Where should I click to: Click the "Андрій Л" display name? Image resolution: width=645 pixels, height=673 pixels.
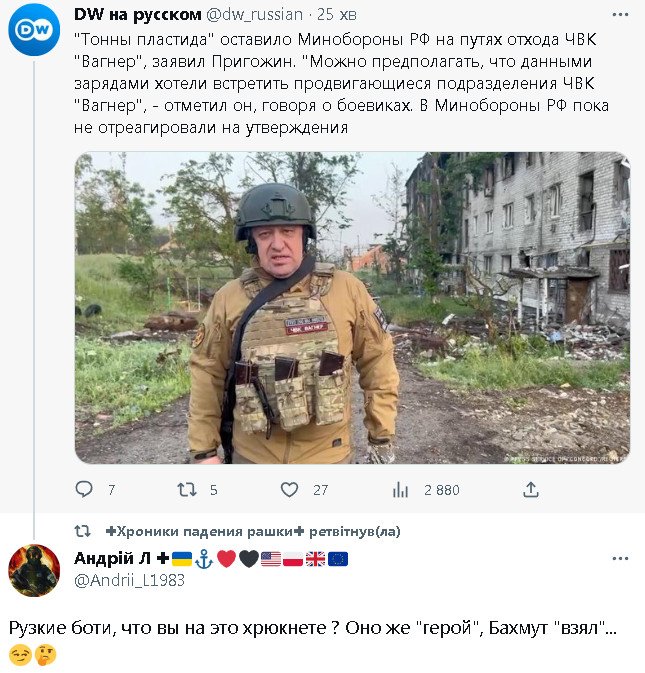click(x=116, y=558)
